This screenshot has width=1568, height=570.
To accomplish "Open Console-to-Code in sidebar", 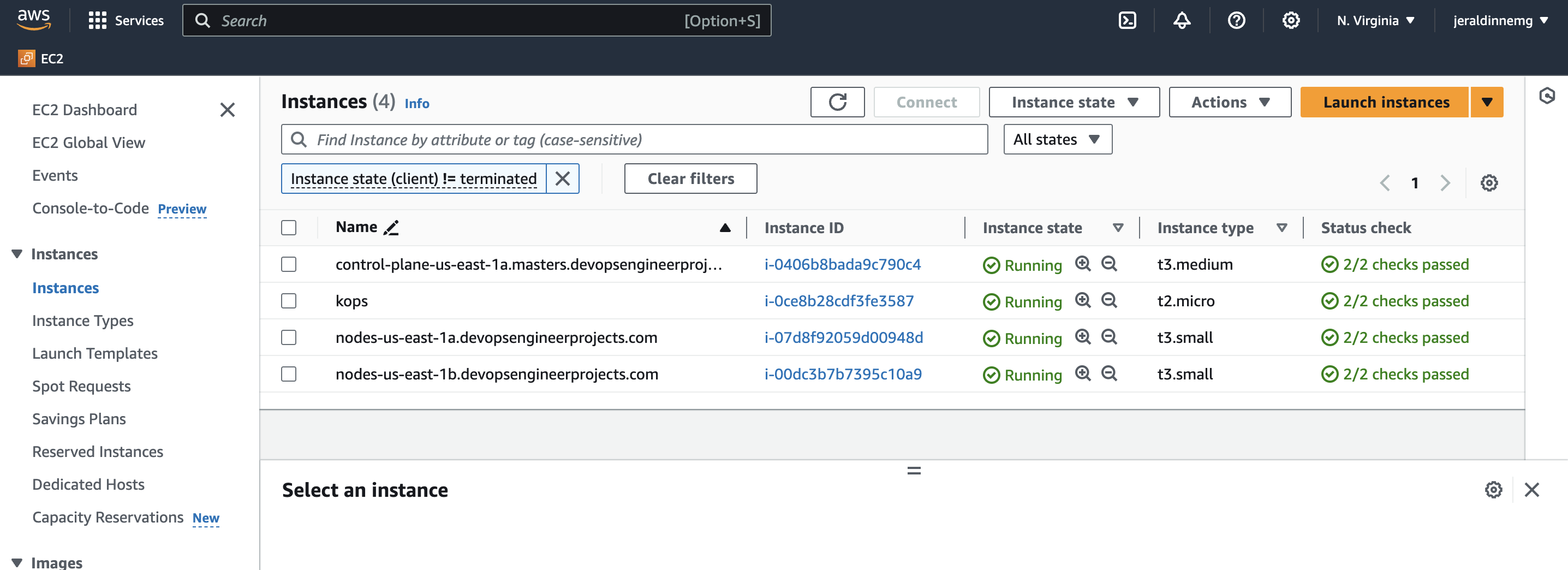I will tap(90, 208).
